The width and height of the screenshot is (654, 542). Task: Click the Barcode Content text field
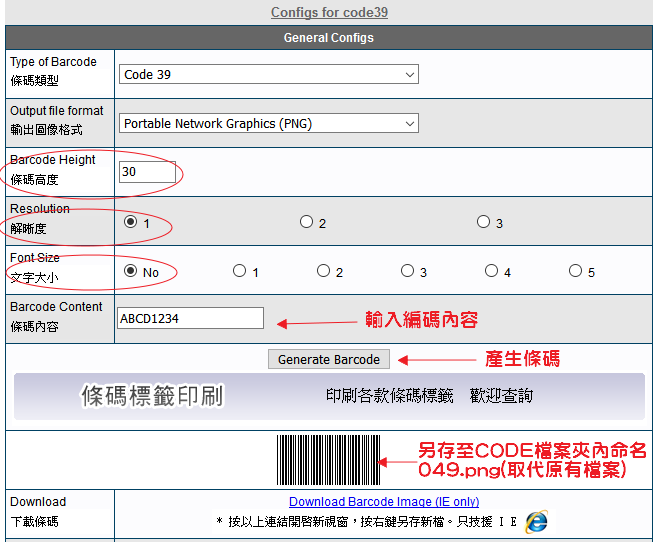(191, 318)
